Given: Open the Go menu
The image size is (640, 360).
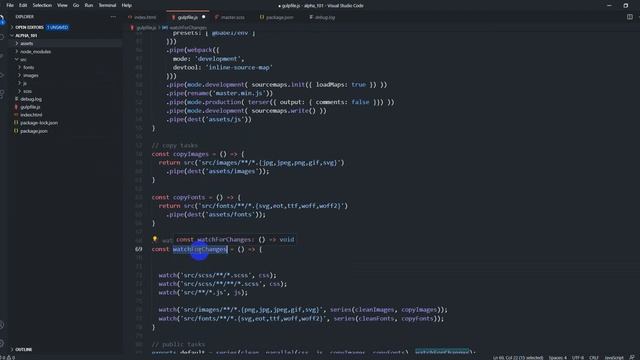Looking at the screenshot, I should (x=76, y=5).
